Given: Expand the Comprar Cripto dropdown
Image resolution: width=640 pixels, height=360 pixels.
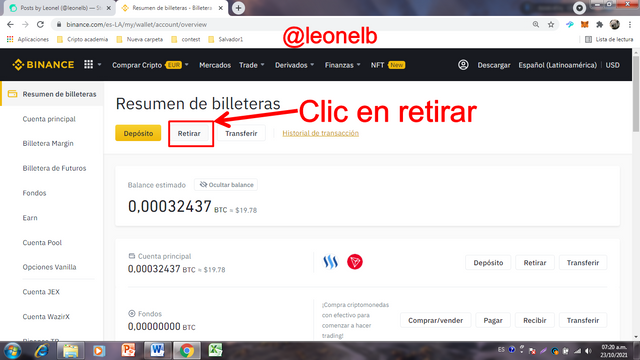Looking at the screenshot, I should (x=187, y=65).
